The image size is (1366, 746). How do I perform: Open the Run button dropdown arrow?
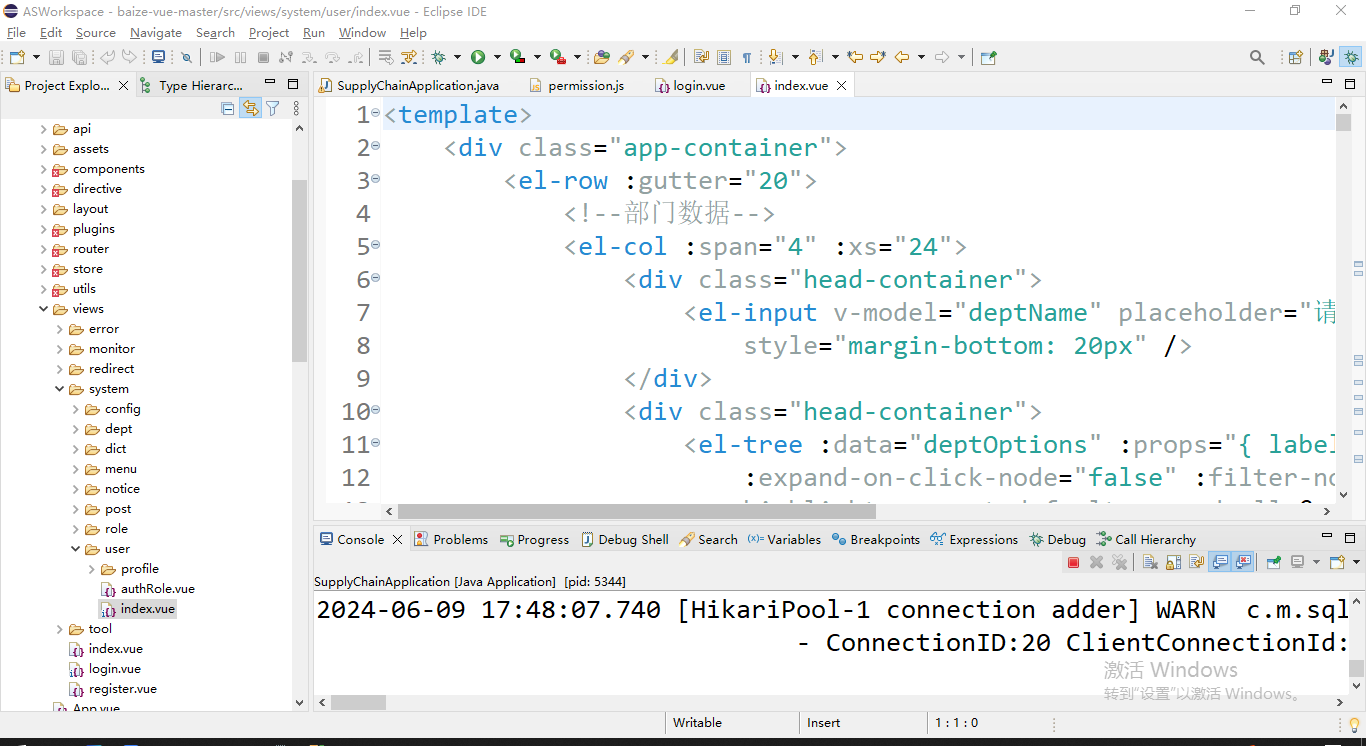point(497,57)
